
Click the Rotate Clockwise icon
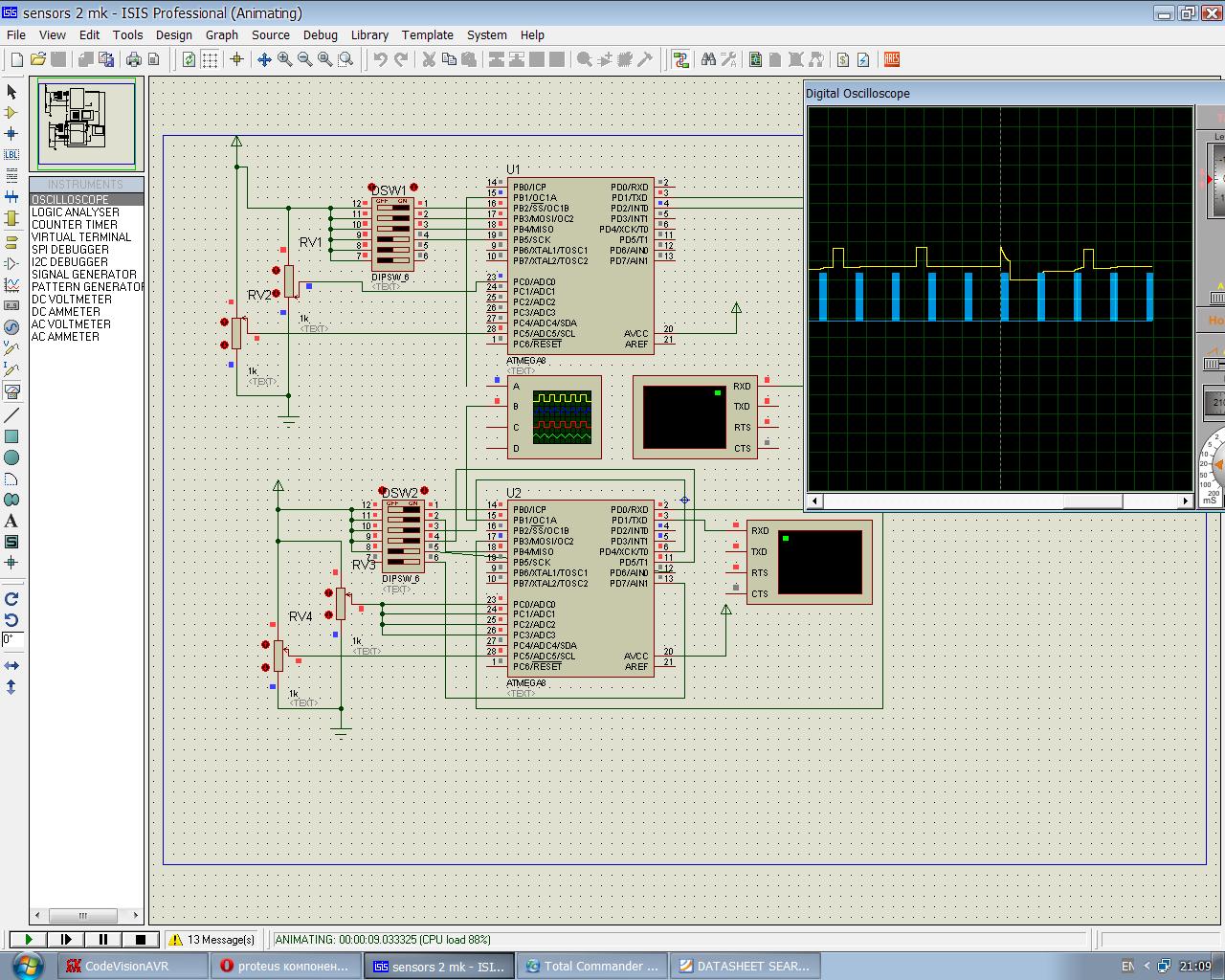coord(11,599)
